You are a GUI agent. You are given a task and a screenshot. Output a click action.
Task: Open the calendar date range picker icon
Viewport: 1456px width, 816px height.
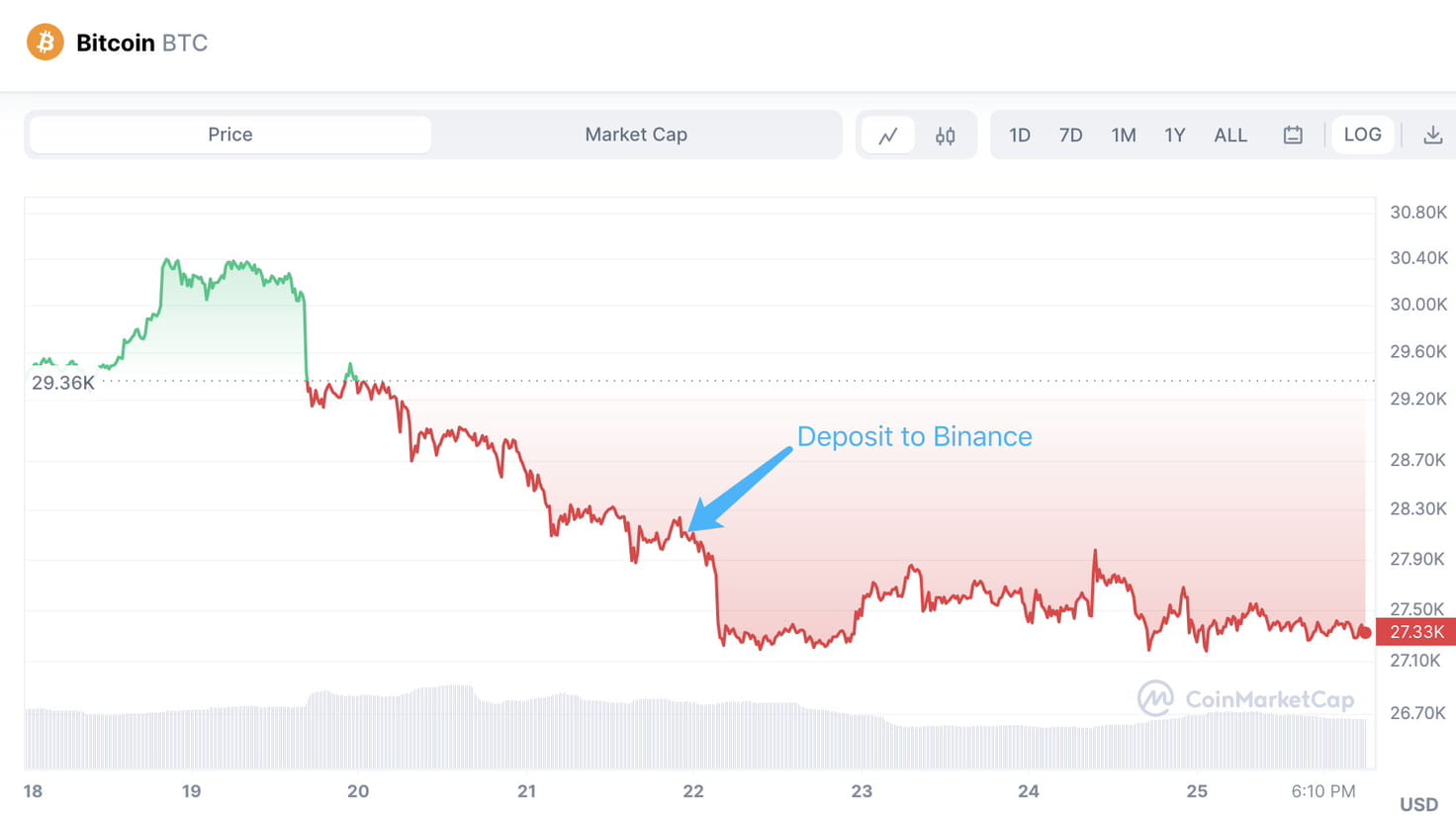[x=1293, y=135]
